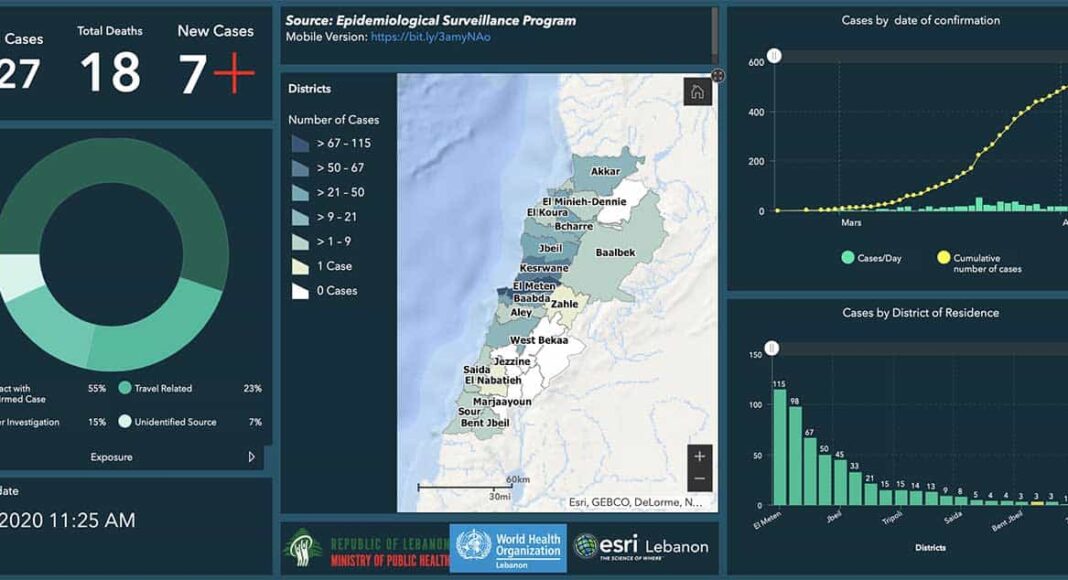This screenshot has width=1068, height=580.
Task: Click next arrow beside Exposure tab
Action: click(x=252, y=457)
